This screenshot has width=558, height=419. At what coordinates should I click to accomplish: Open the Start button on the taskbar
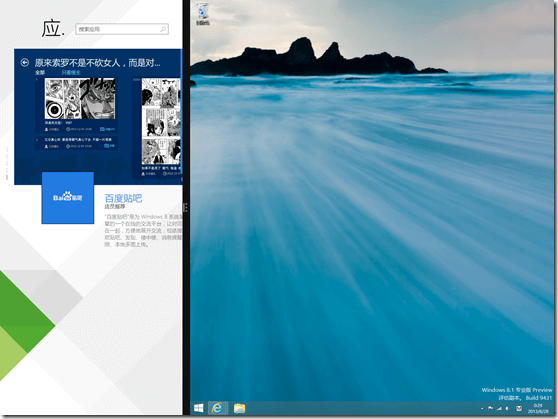[199, 408]
